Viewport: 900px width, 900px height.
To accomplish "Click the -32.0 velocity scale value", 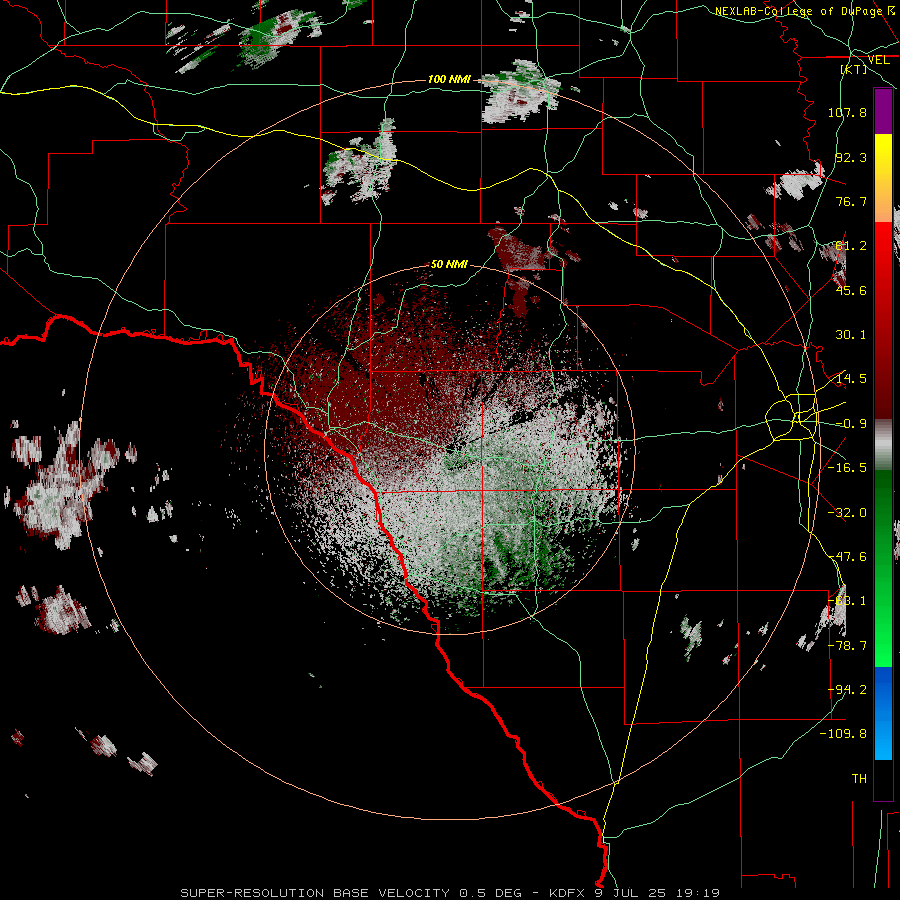I will (x=847, y=513).
